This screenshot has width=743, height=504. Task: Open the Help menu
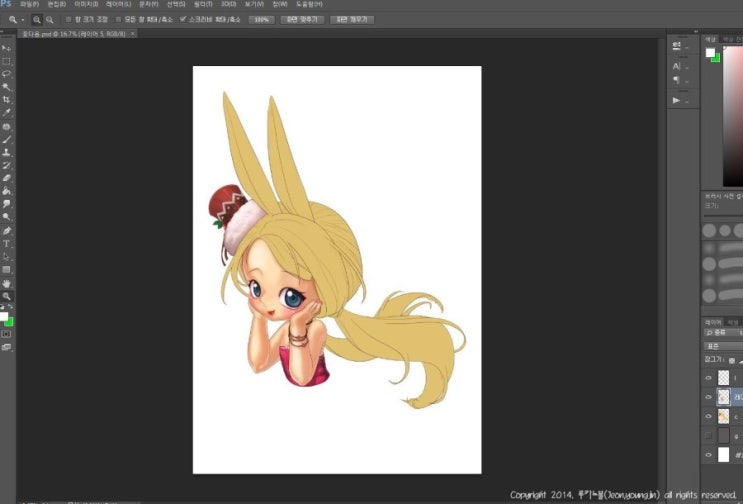pos(309,4)
